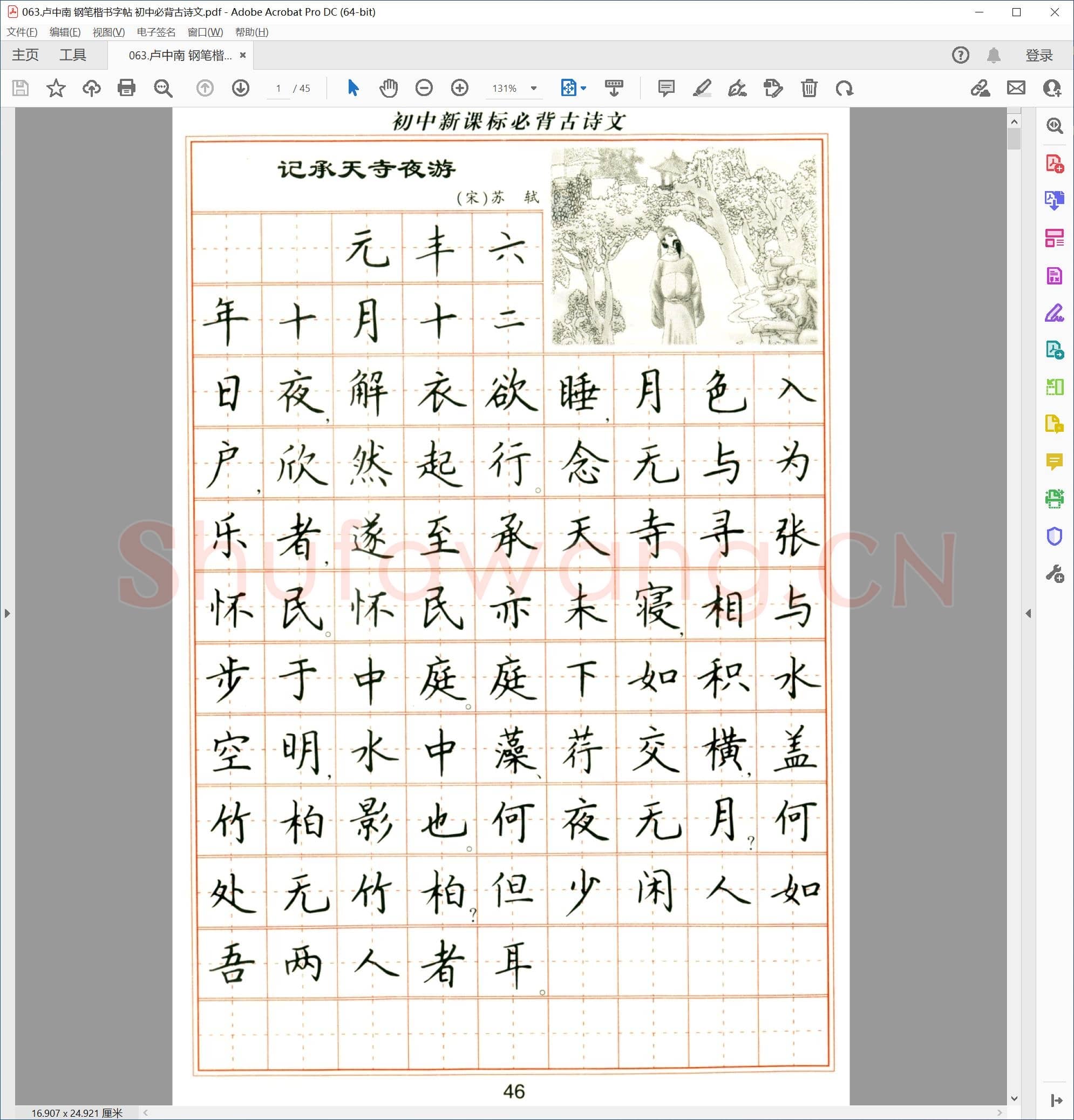This screenshot has height=1120, width=1074.
Task: Activate the Selection arrow tool
Action: (x=352, y=88)
